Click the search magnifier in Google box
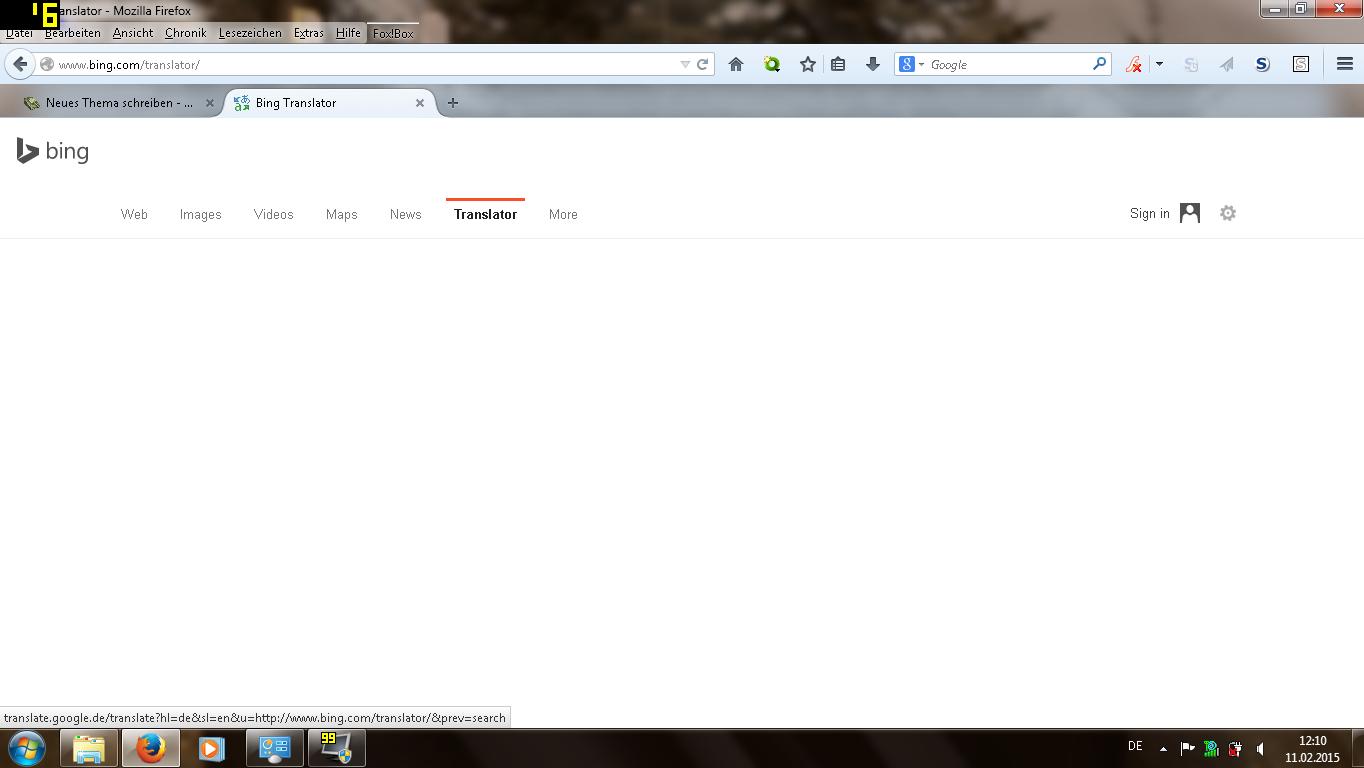The width and height of the screenshot is (1364, 768). 1099,64
